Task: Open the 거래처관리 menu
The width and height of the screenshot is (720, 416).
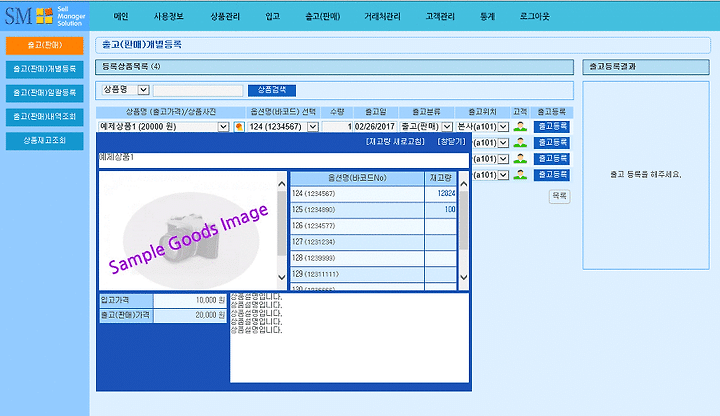Action: coord(382,16)
